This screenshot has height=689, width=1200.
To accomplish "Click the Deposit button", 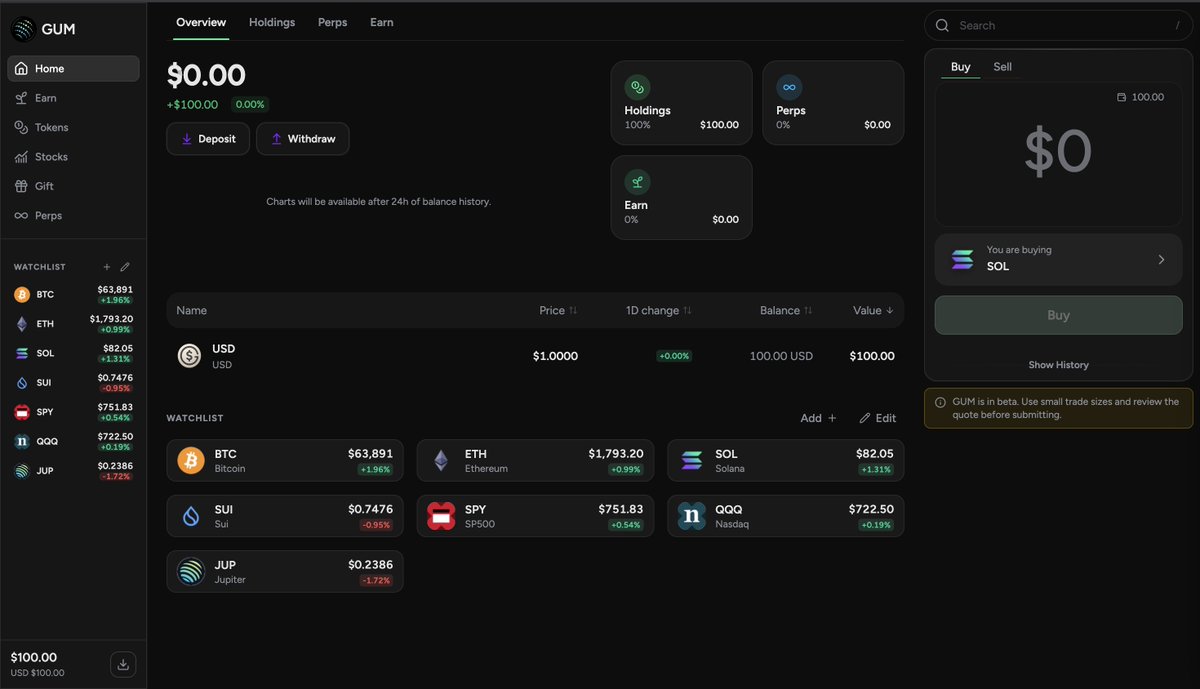I will tap(208, 139).
